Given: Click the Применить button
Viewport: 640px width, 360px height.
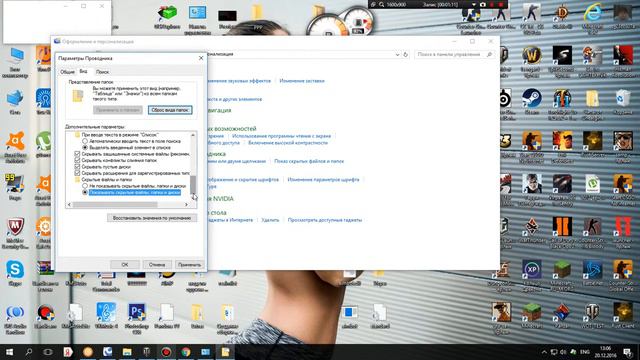Looking at the screenshot, I should click(189, 264).
